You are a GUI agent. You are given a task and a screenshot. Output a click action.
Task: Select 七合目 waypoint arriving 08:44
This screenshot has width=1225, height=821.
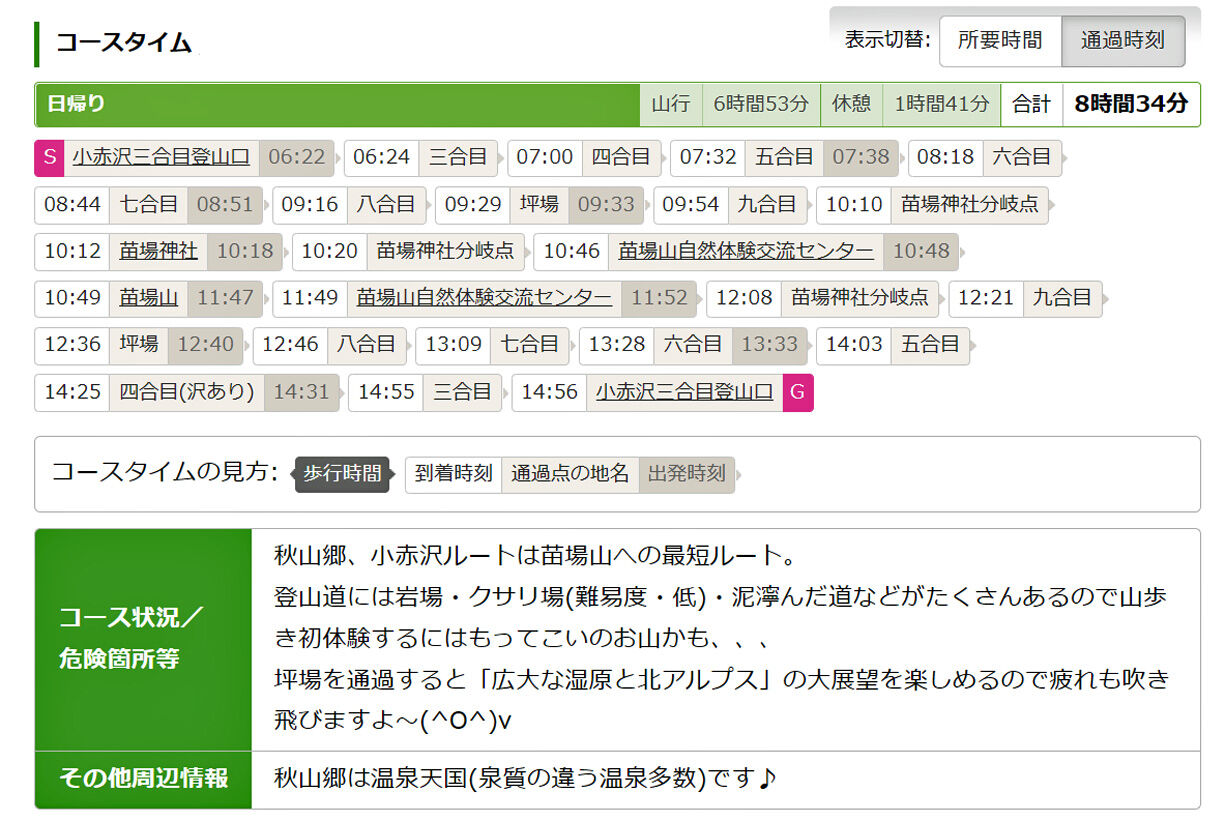click(x=149, y=204)
